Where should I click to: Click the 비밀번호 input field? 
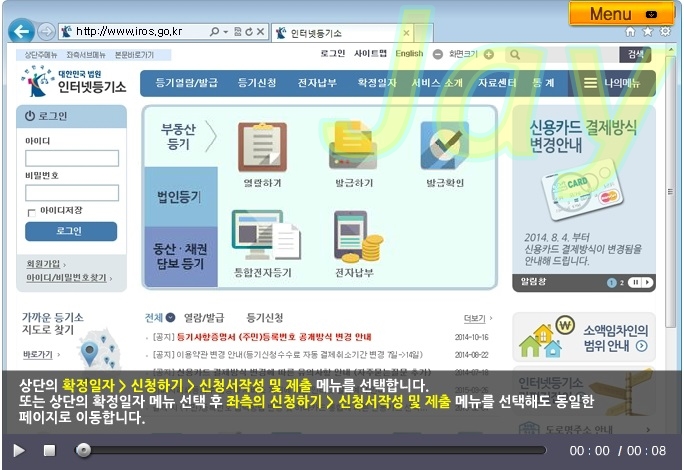tap(72, 192)
